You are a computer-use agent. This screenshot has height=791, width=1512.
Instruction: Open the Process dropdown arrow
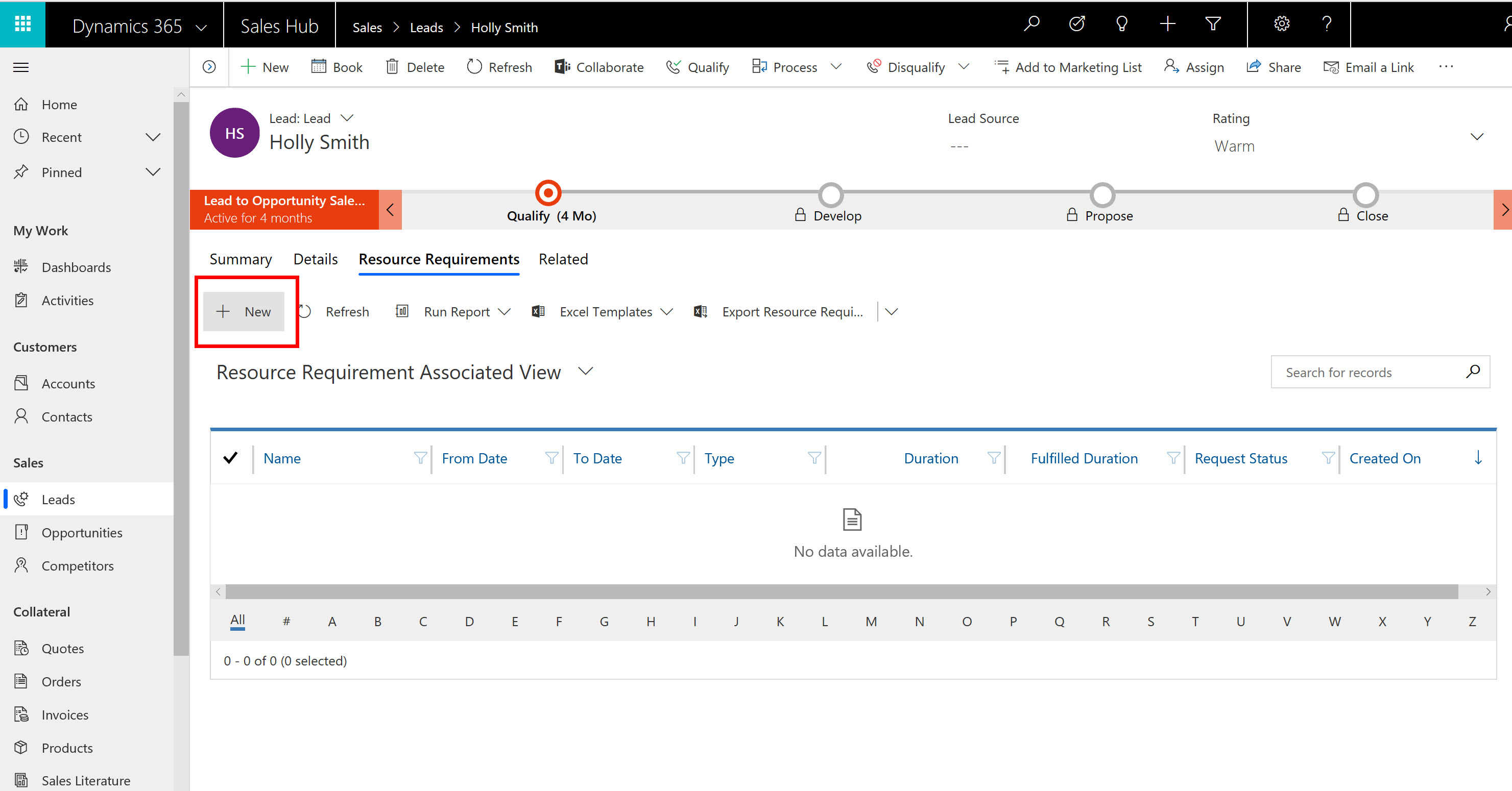click(x=836, y=66)
